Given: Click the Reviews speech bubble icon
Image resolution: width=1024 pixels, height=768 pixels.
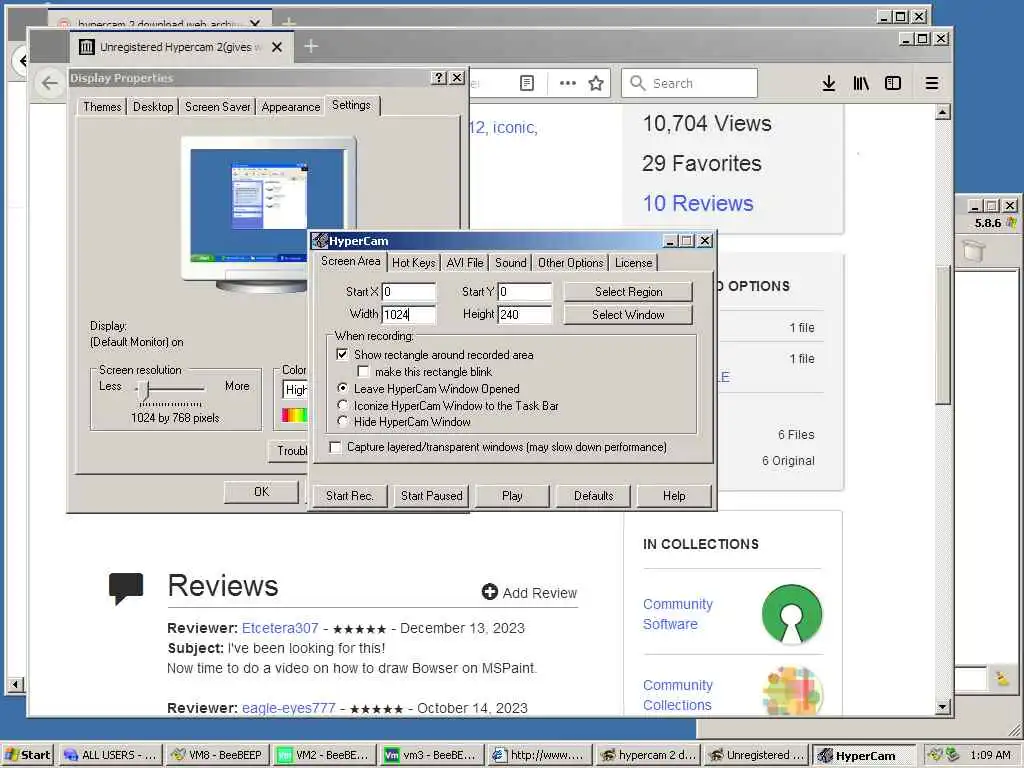Looking at the screenshot, I should [x=126, y=588].
